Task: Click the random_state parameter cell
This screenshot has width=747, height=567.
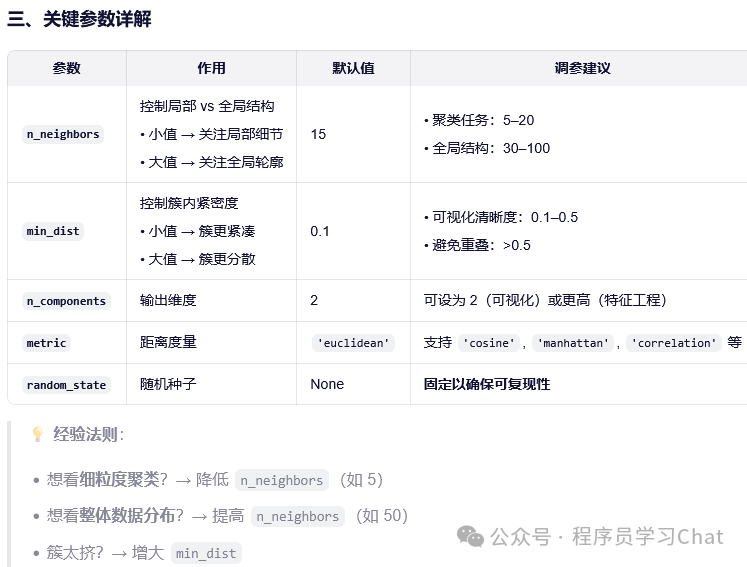Action: click(66, 385)
